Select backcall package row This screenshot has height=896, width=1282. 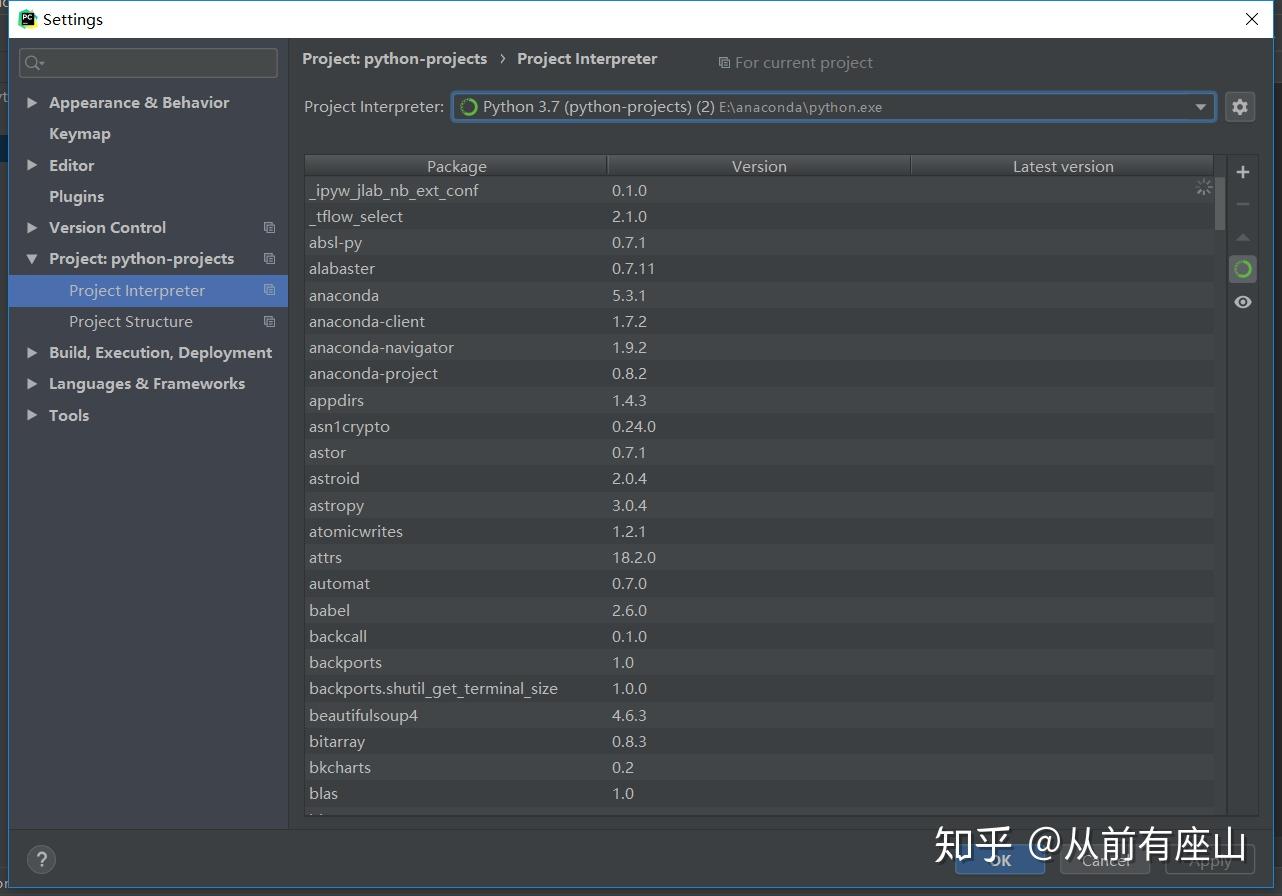pyautogui.click(x=759, y=636)
